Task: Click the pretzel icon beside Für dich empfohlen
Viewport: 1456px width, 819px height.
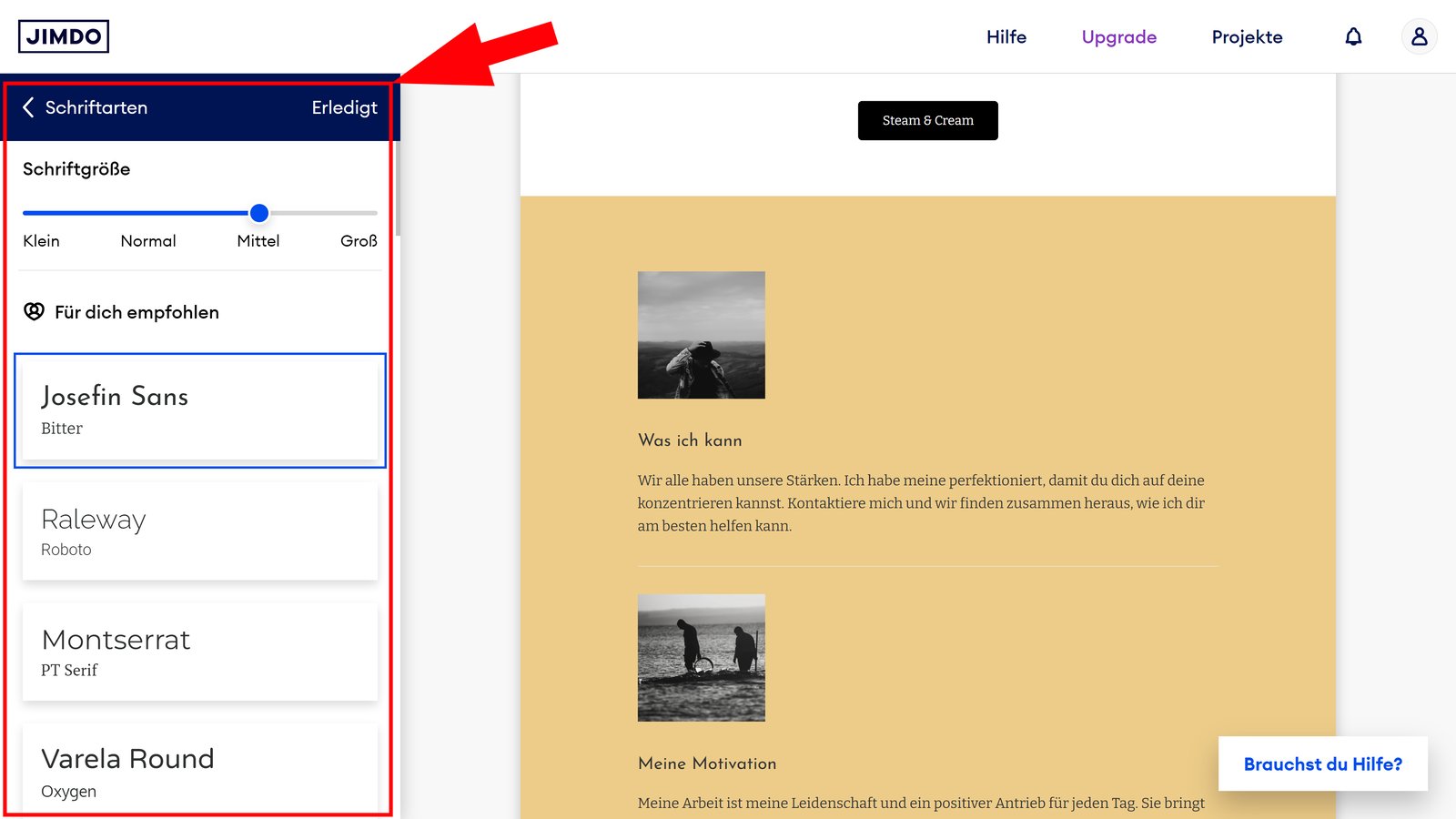Action: (34, 312)
